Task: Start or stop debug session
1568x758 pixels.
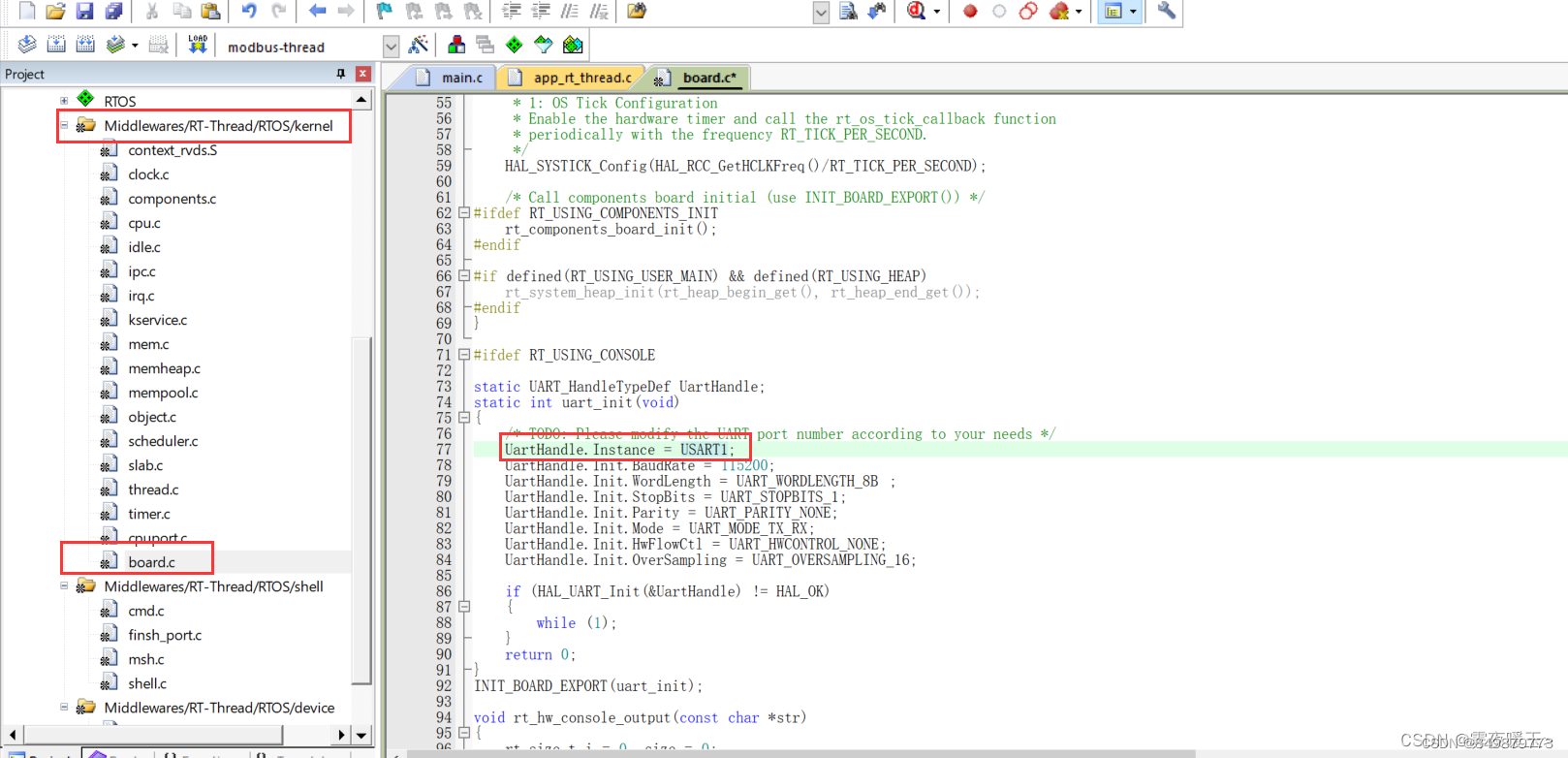Action: point(916,11)
